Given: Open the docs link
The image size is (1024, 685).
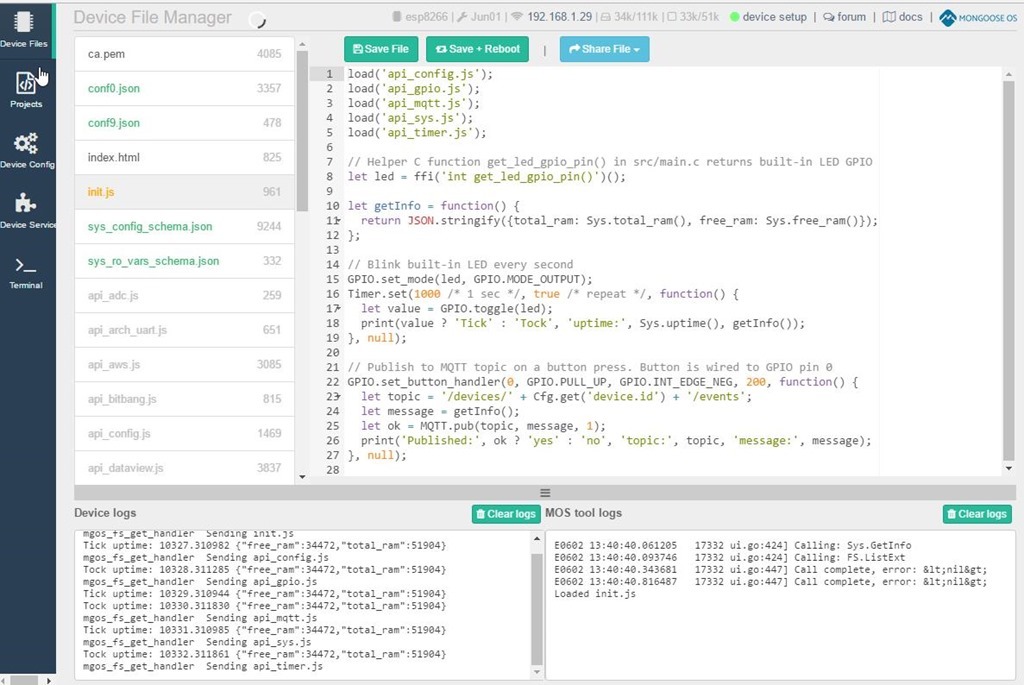Looking at the screenshot, I should (x=902, y=17).
